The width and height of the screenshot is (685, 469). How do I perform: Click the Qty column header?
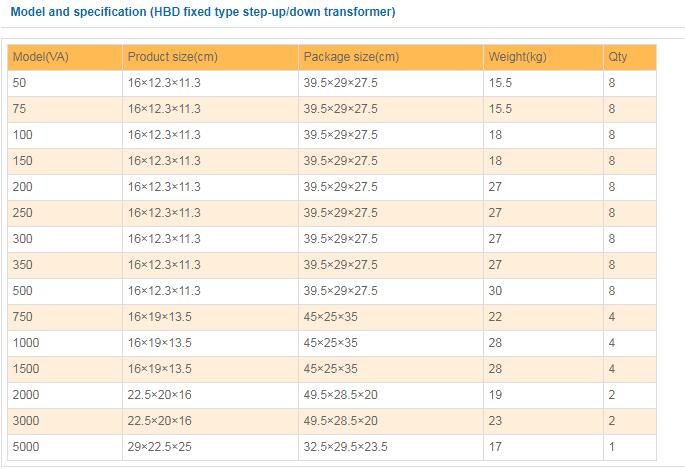pyautogui.click(x=630, y=57)
